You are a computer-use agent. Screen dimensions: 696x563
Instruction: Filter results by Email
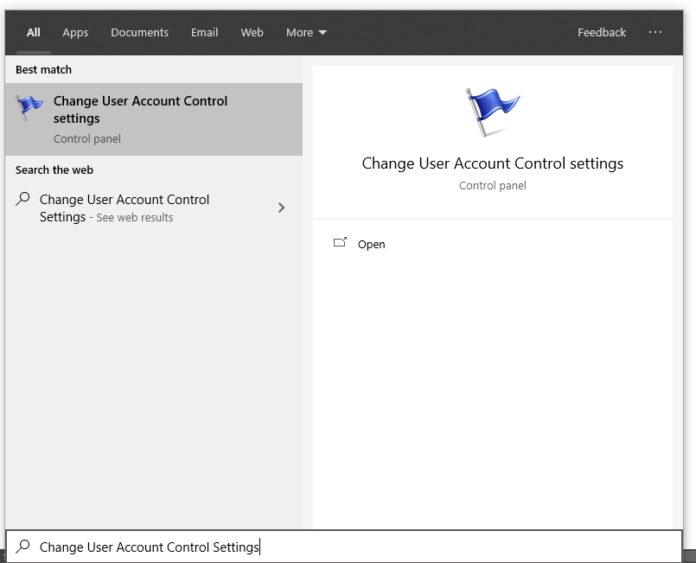[204, 33]
